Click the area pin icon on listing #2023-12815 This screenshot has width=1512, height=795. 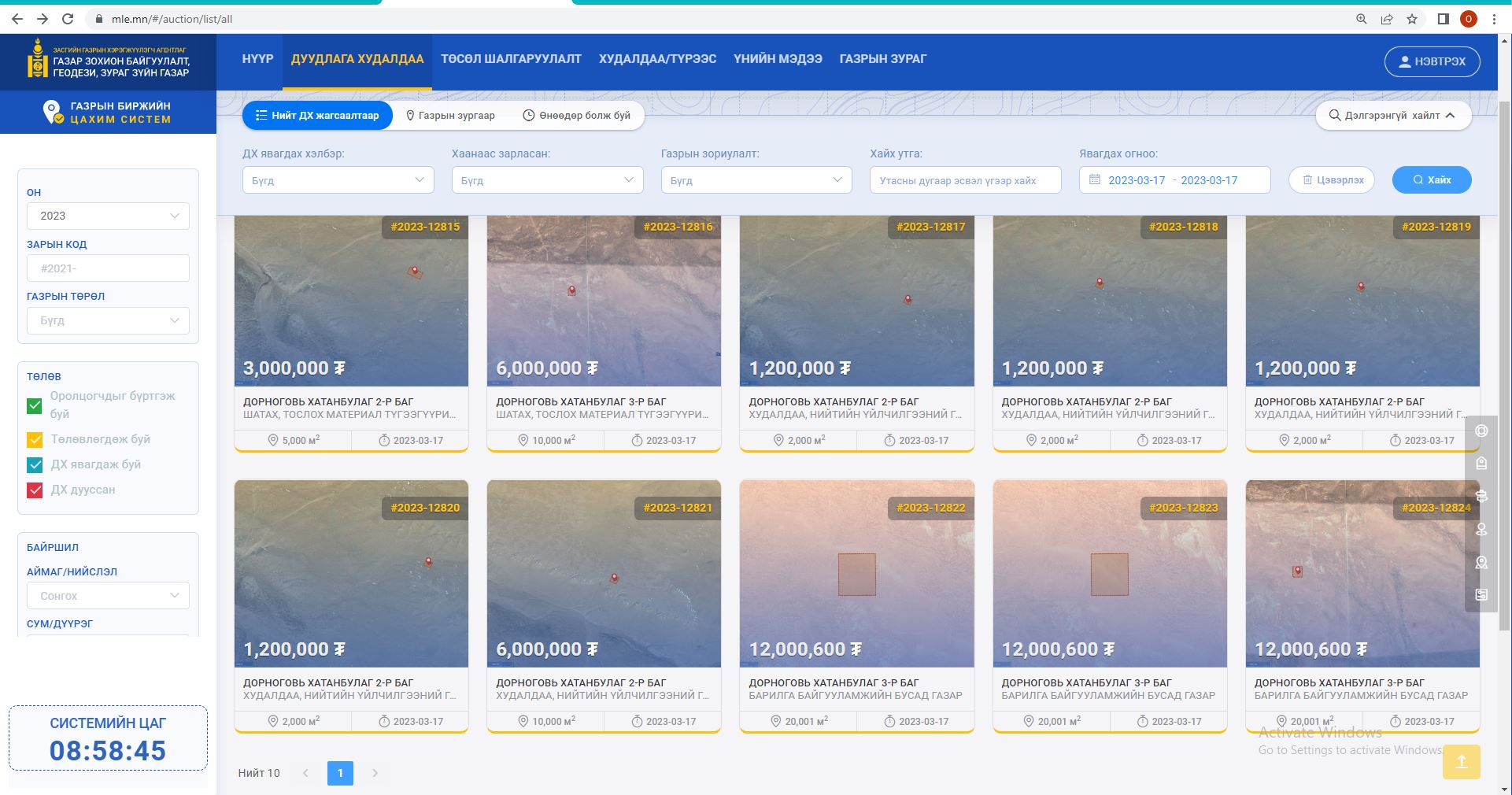274,440
